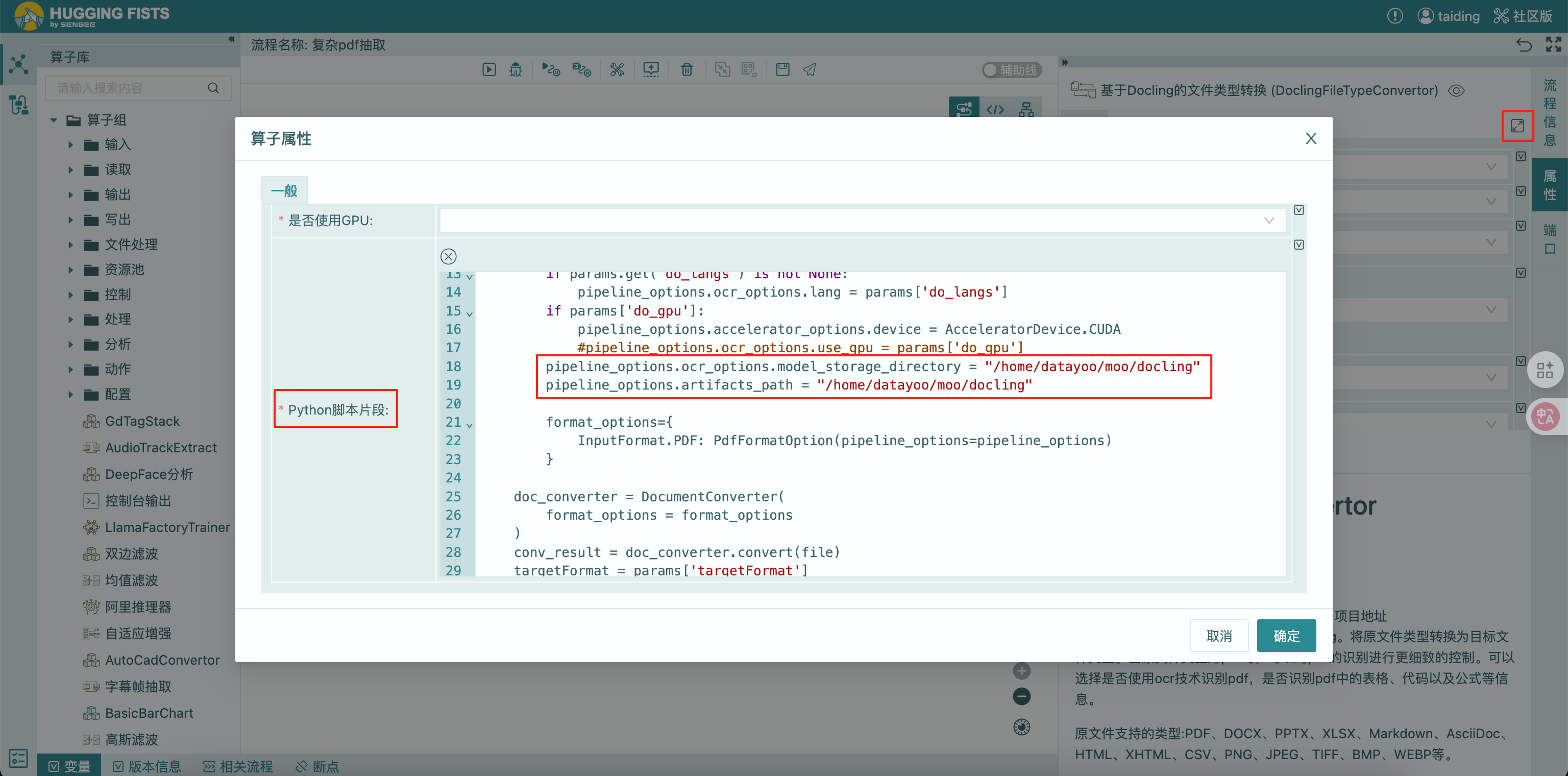
Task: Click the wrench tools icon in toolbar
Action: coord(617,69)
